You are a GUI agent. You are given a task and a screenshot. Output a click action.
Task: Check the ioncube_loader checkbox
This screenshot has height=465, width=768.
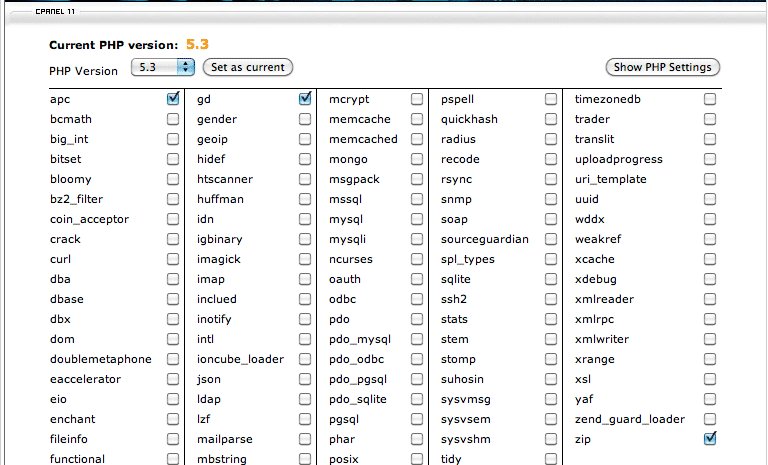pyautogui.click(x=305, y=359)
